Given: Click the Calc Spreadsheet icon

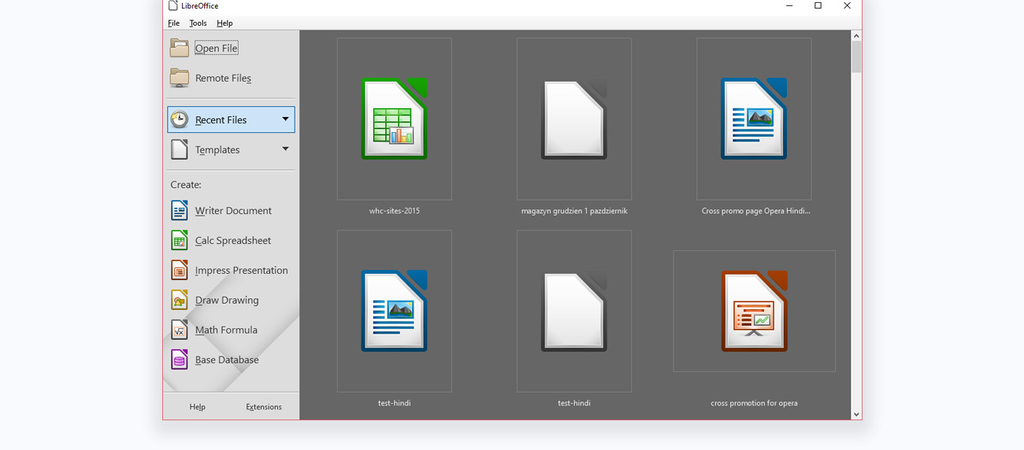Looking at the screenshot, I should [180, 240].
